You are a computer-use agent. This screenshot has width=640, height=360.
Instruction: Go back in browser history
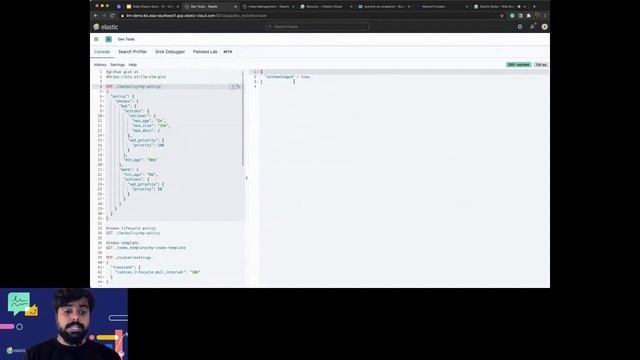[96, 16]
